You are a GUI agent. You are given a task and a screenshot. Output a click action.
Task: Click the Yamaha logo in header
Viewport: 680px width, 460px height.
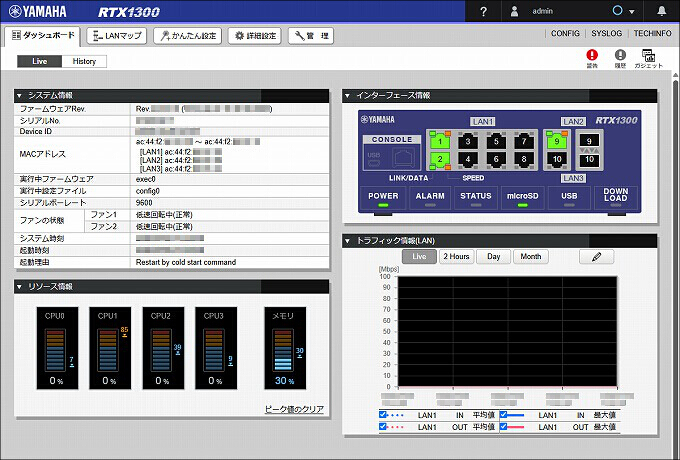click(x=38, y=12)
